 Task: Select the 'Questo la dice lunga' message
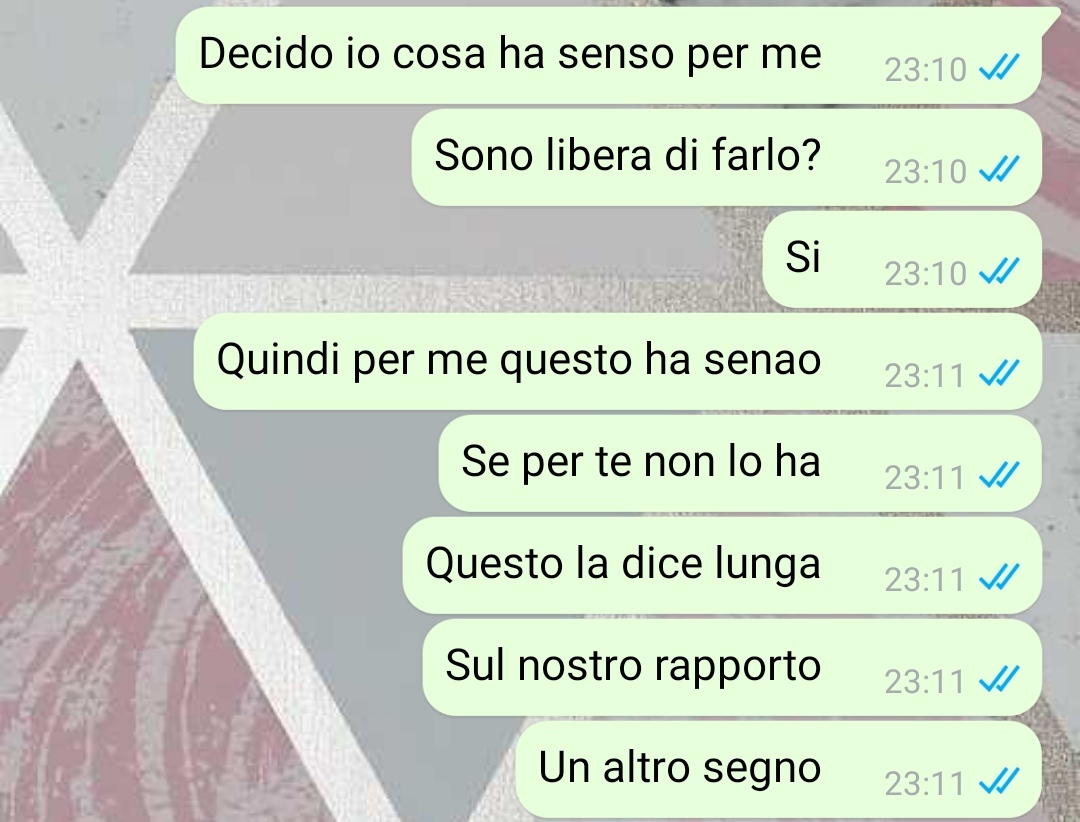click(x=723, y=566)
